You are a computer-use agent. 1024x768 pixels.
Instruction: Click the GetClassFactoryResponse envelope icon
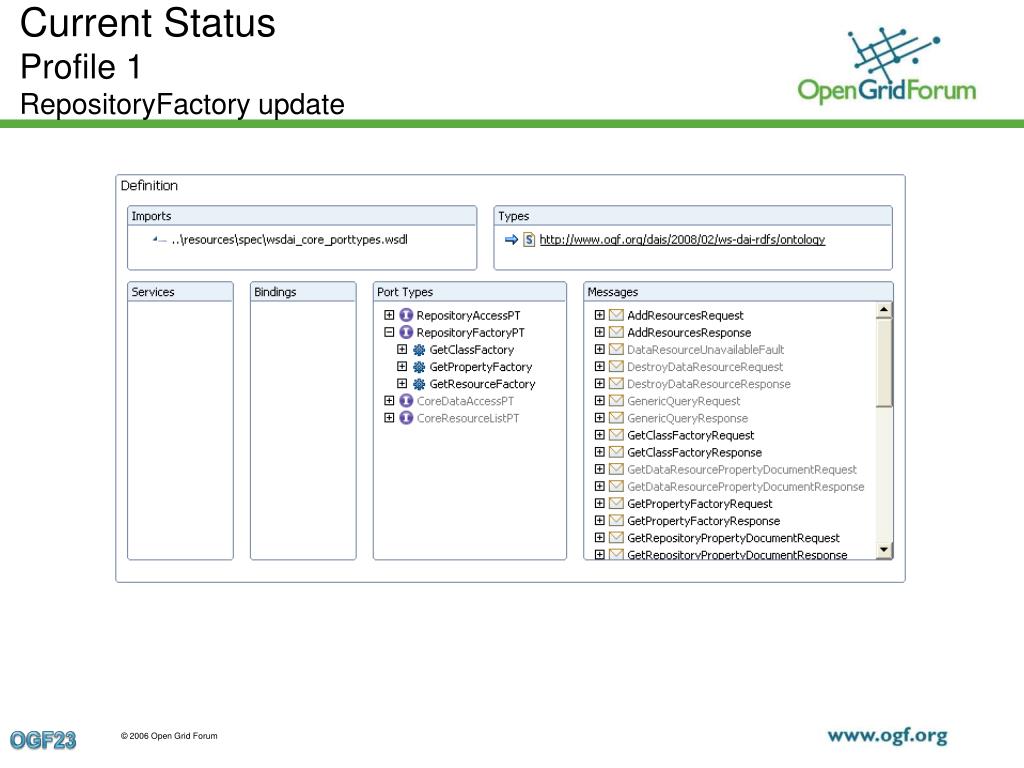pos(616,452)
